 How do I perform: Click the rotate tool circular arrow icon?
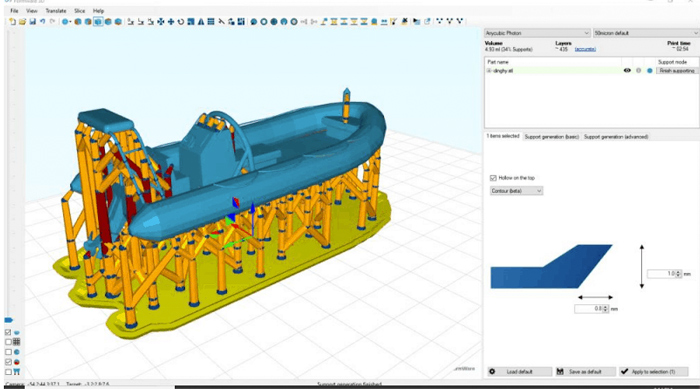pos(181,21)
